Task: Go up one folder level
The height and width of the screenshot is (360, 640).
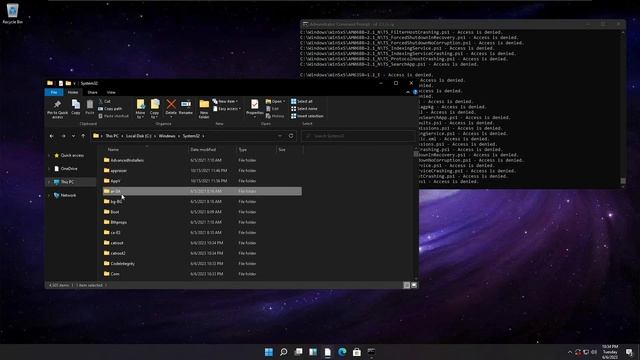Action: point(83,136)
